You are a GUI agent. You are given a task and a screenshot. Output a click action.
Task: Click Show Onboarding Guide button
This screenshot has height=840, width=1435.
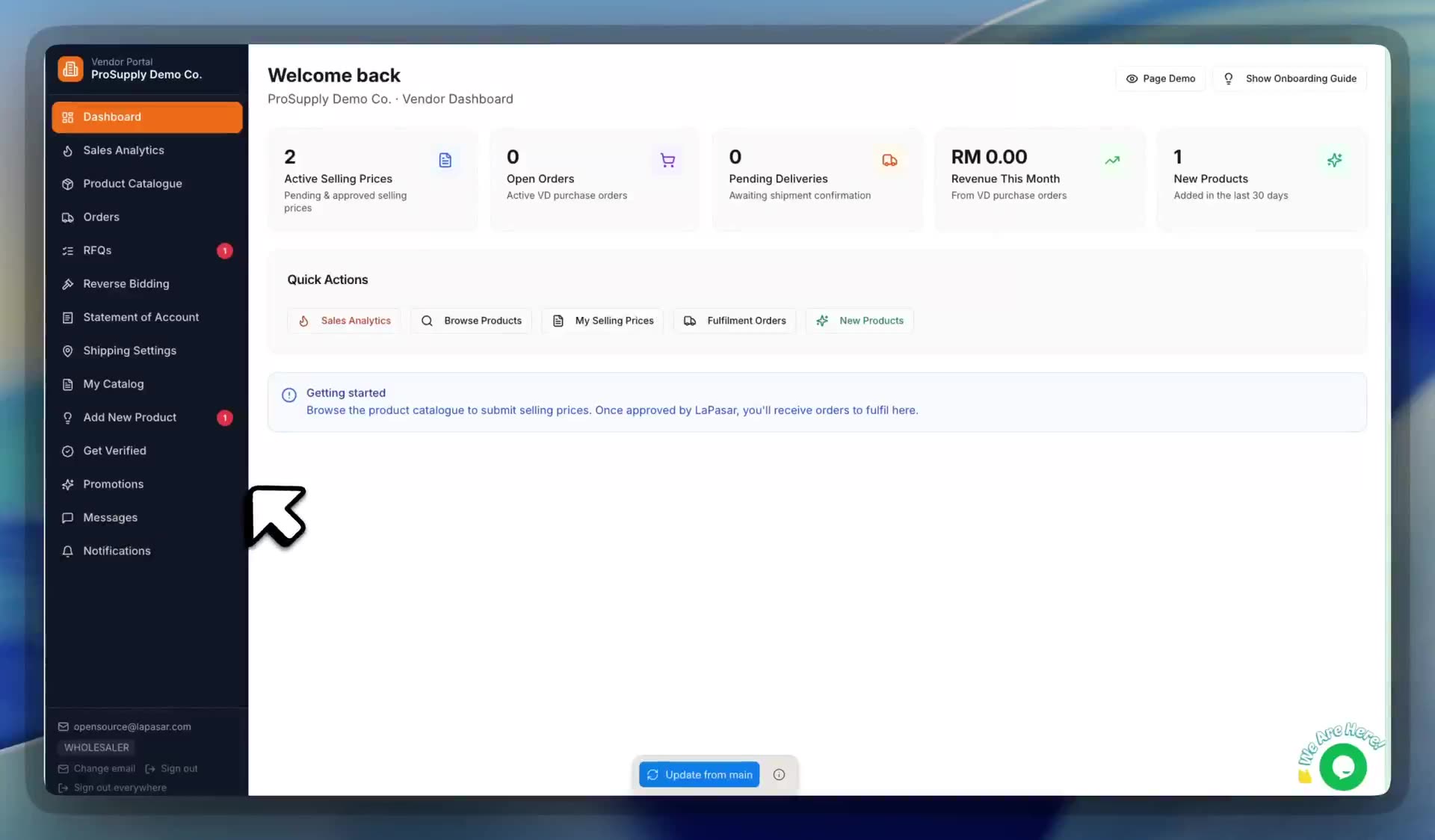[1289, 78]
